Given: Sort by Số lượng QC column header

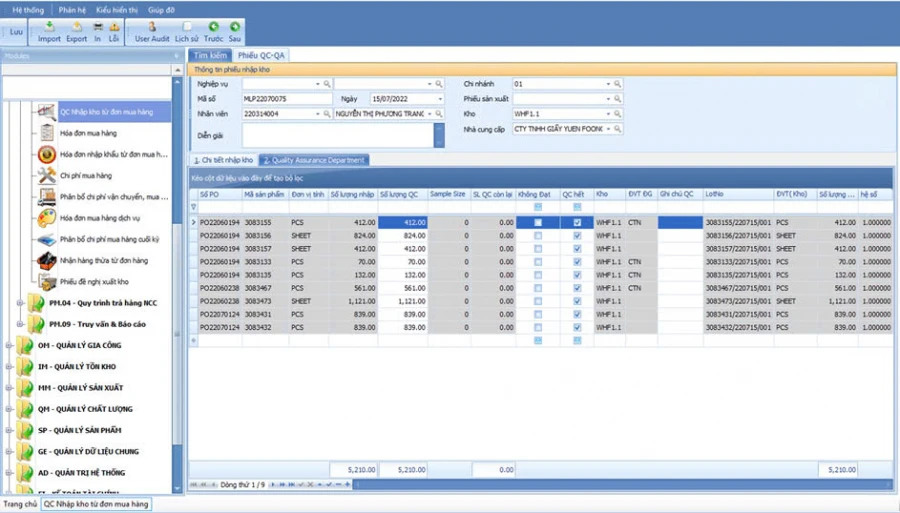Looking at the screenshot, I should (403, 195).
